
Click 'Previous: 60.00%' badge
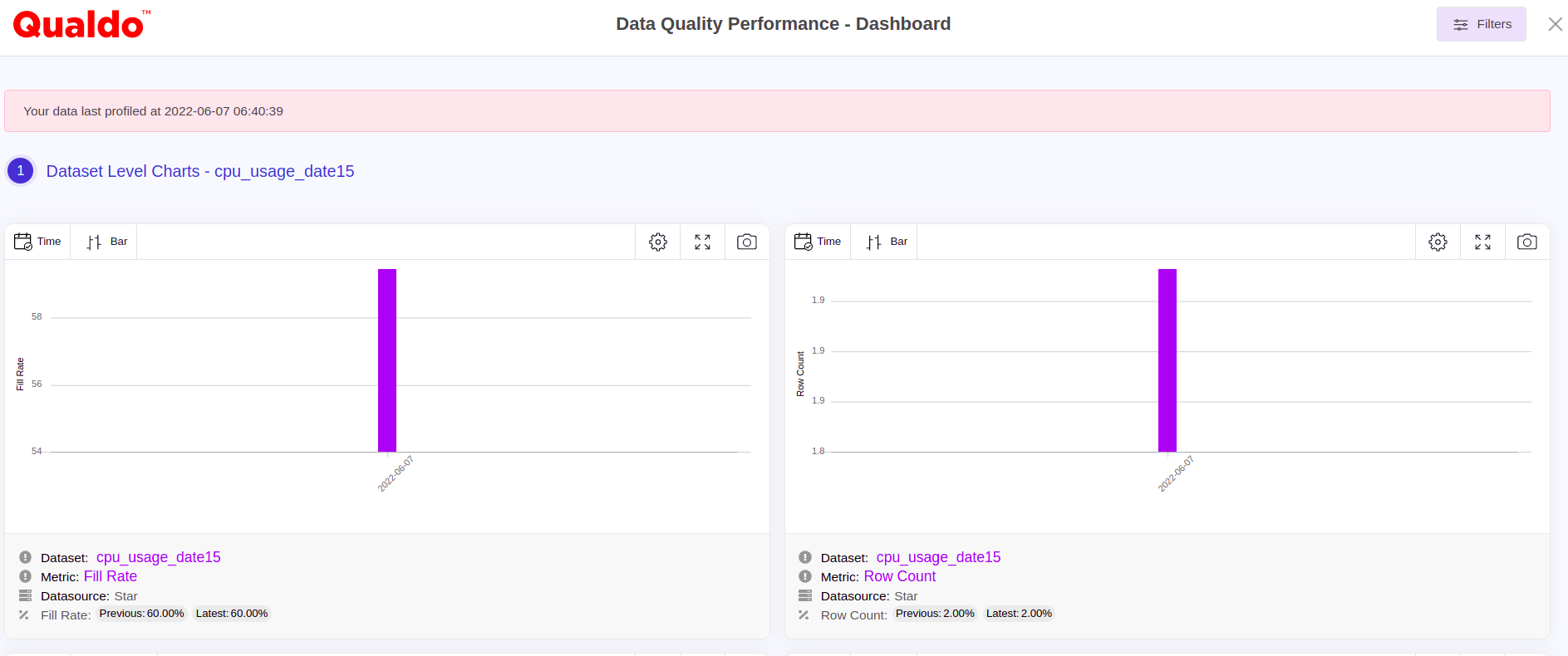point(141,614)
